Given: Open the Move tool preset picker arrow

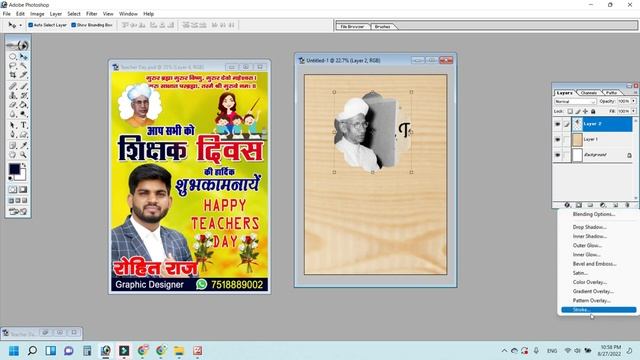Looking at the screenshot, I should click(x=20, y=25).
